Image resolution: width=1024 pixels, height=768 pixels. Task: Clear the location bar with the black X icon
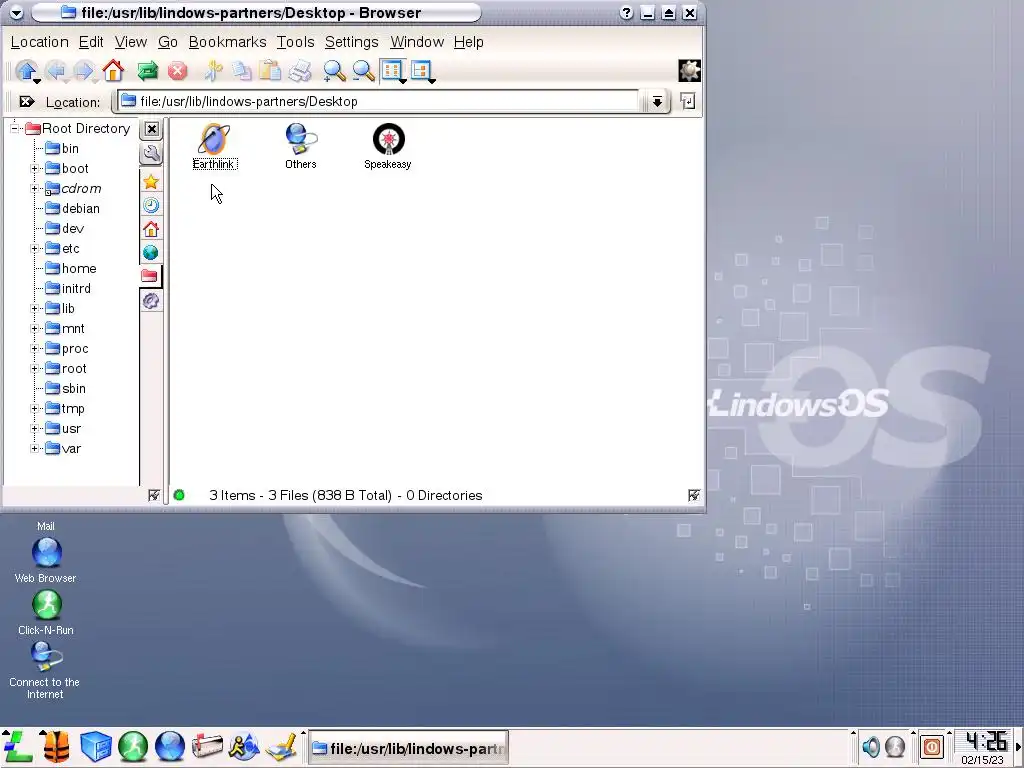tap(27, 101)
